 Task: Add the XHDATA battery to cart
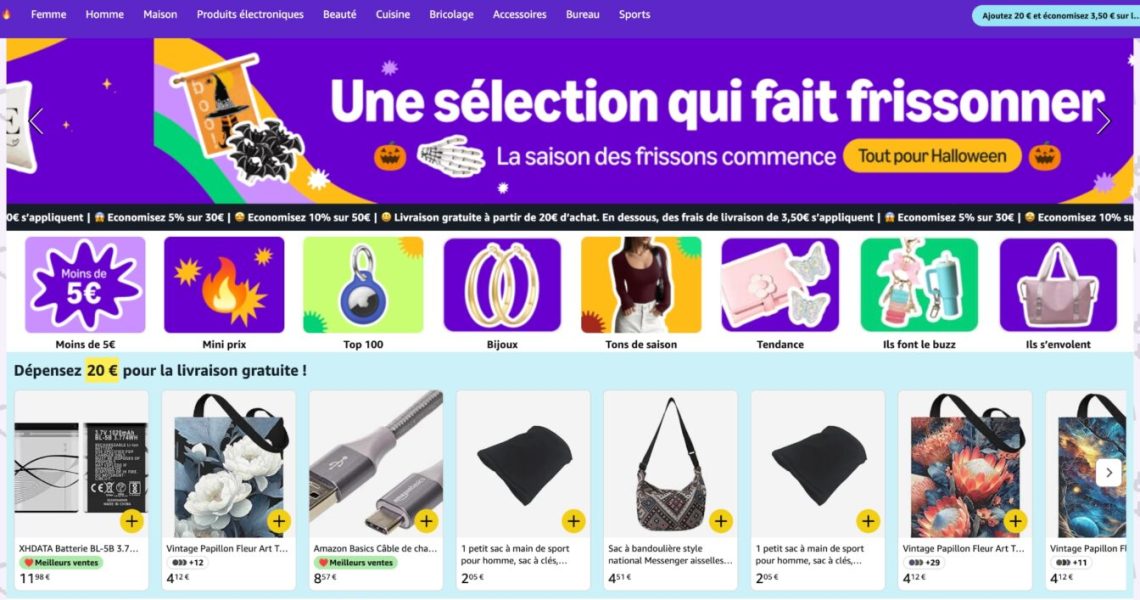132,521
